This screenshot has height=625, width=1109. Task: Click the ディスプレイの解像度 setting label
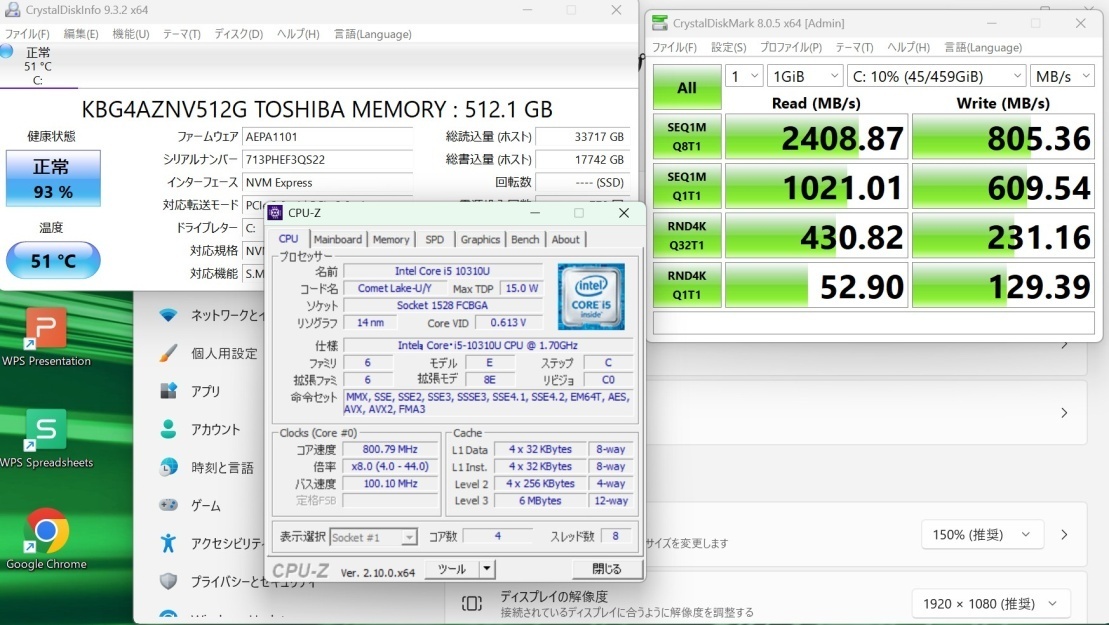pos(554,596)
